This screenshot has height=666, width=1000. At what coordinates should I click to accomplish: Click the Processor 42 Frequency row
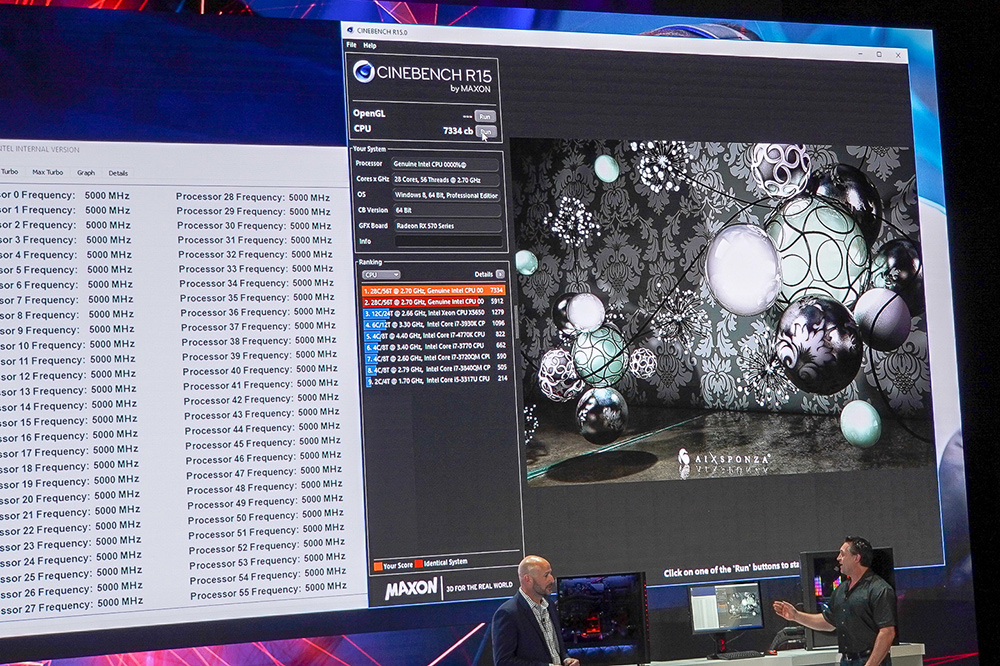coord(261,399)
